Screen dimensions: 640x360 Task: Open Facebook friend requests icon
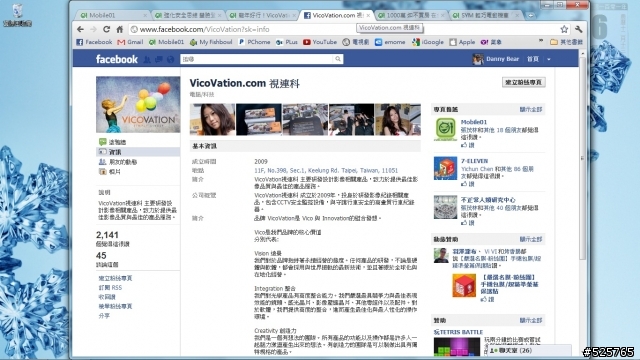[x=147, y=60]
